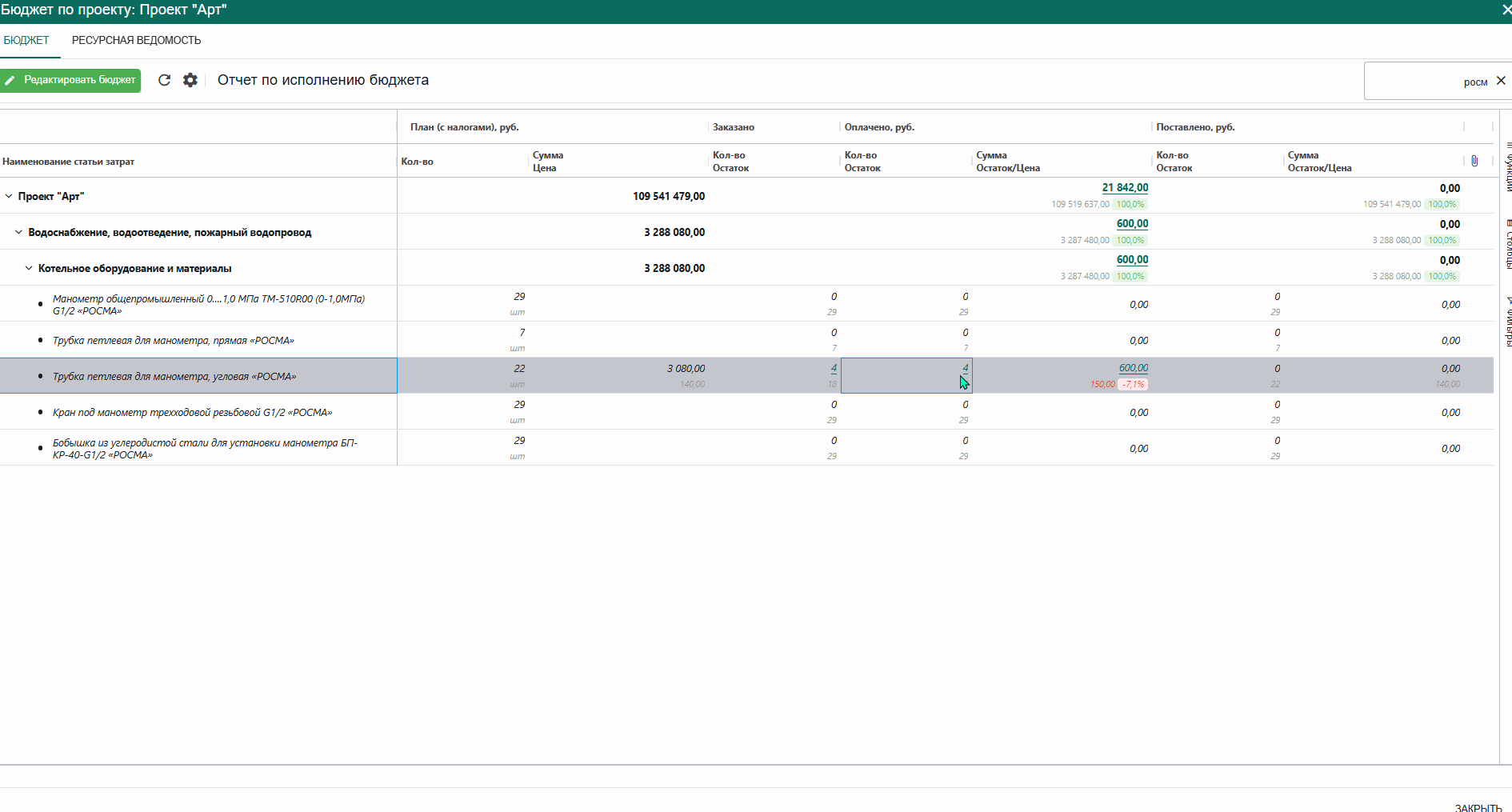Open the Фильтры side panel
Image resolution: width=1512 pixels, height=812 pixels.
pos(1507,322)
